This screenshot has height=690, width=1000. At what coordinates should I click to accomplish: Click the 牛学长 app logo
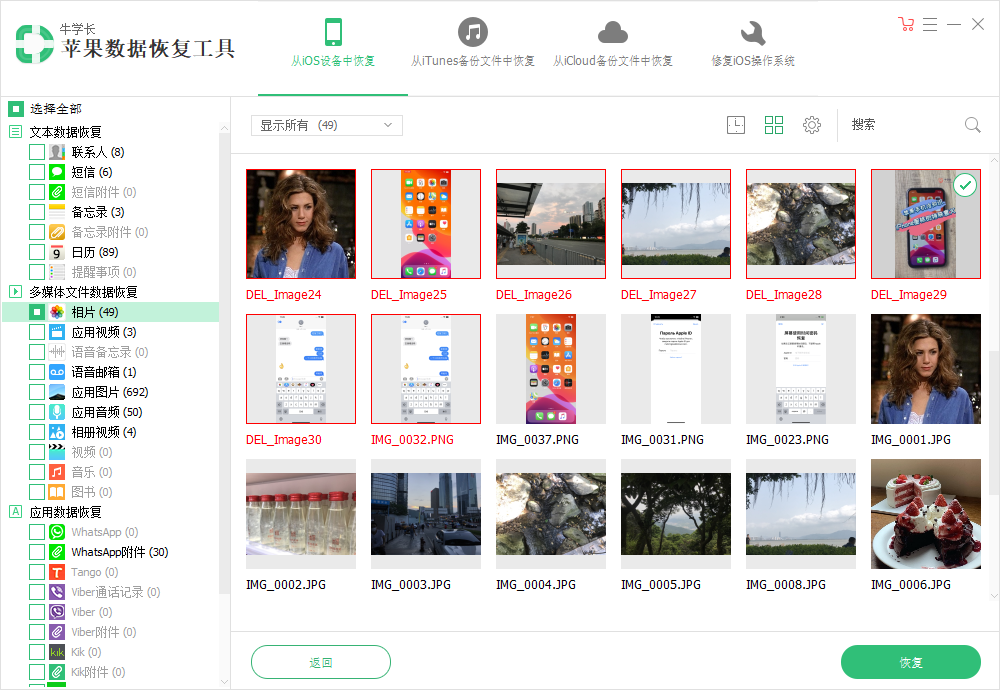pyautogui.click(x=34, y=44)
